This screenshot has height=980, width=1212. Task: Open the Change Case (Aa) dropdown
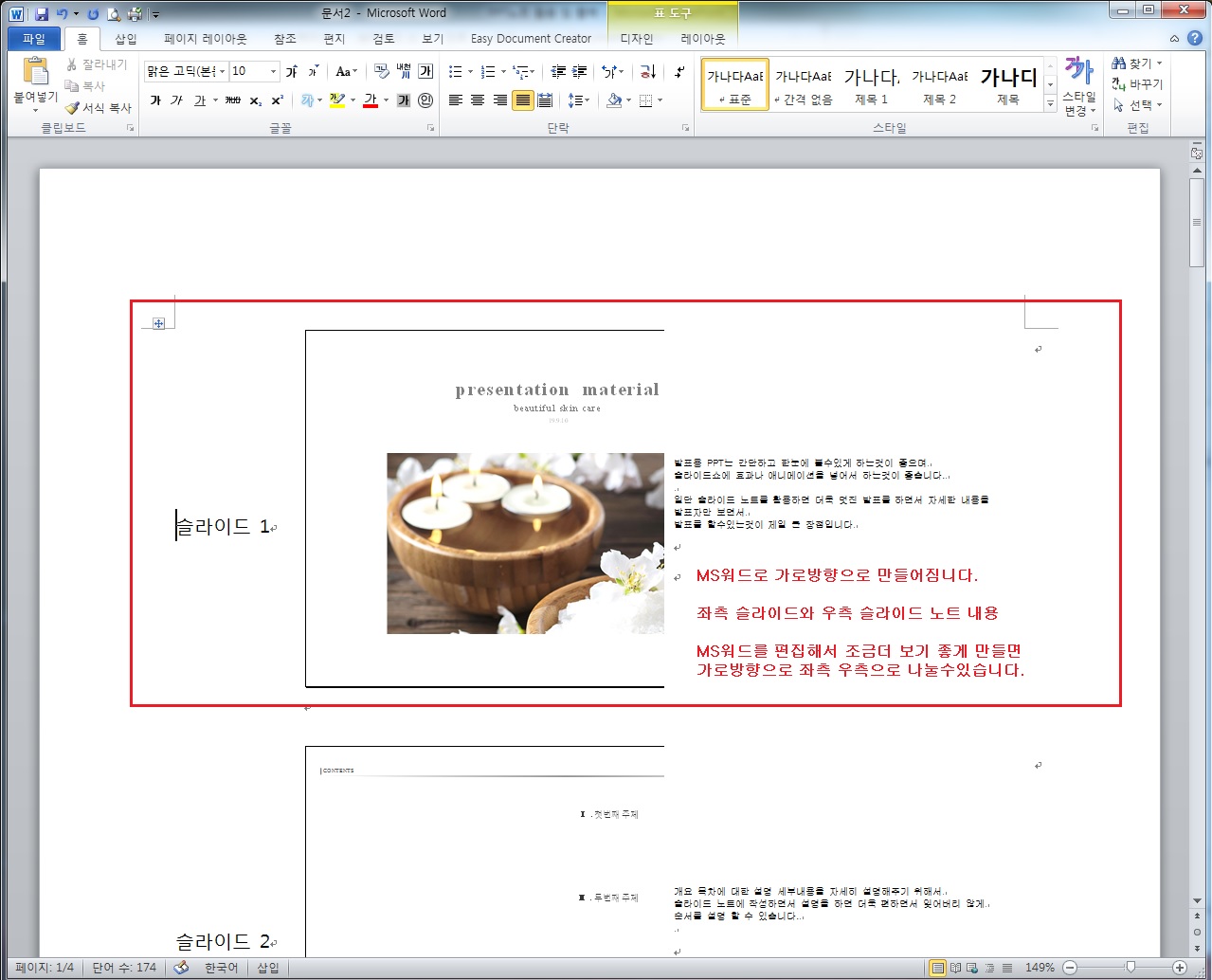(x=347, y=72)
